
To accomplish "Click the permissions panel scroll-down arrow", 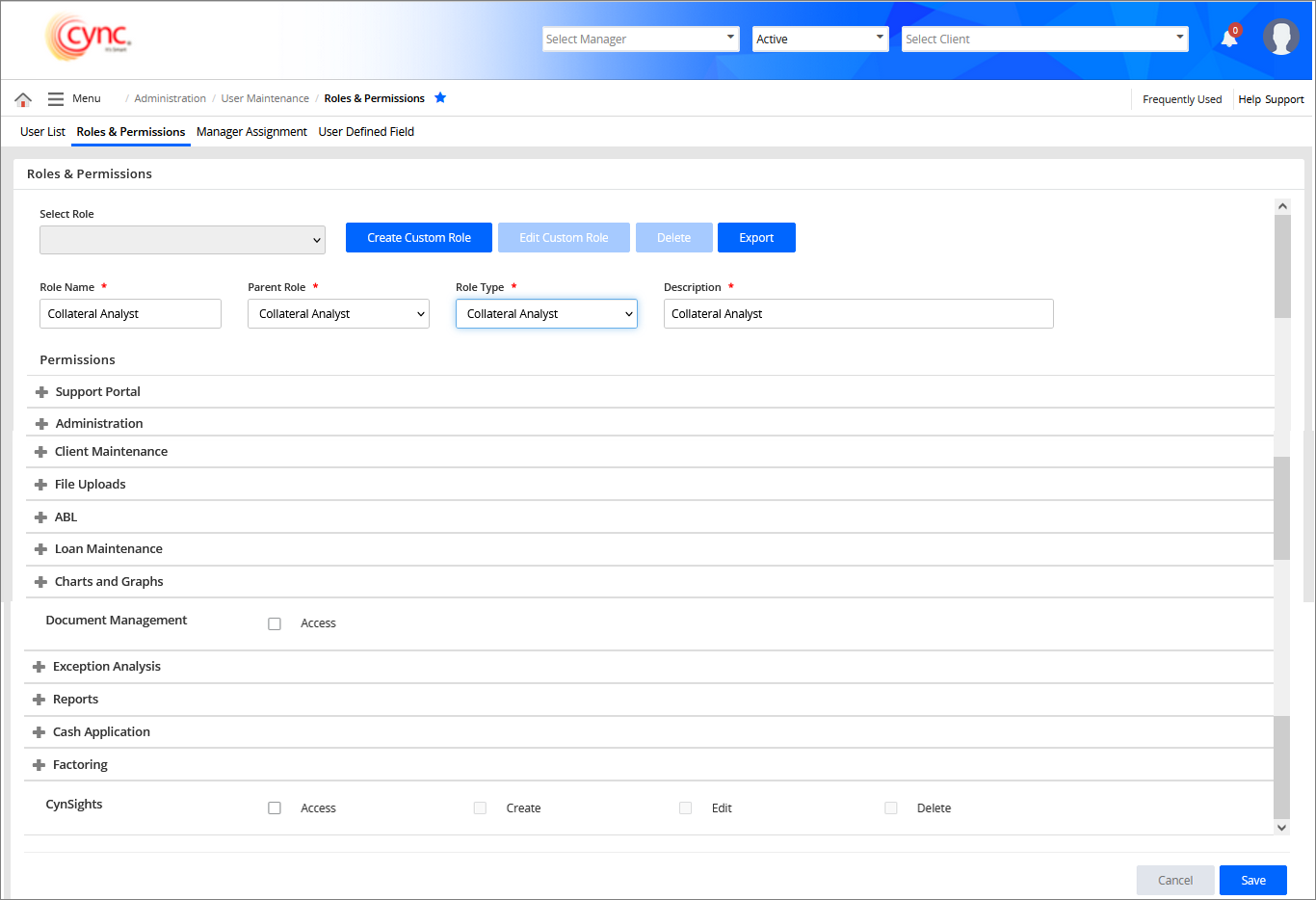I will [1281, 827].
